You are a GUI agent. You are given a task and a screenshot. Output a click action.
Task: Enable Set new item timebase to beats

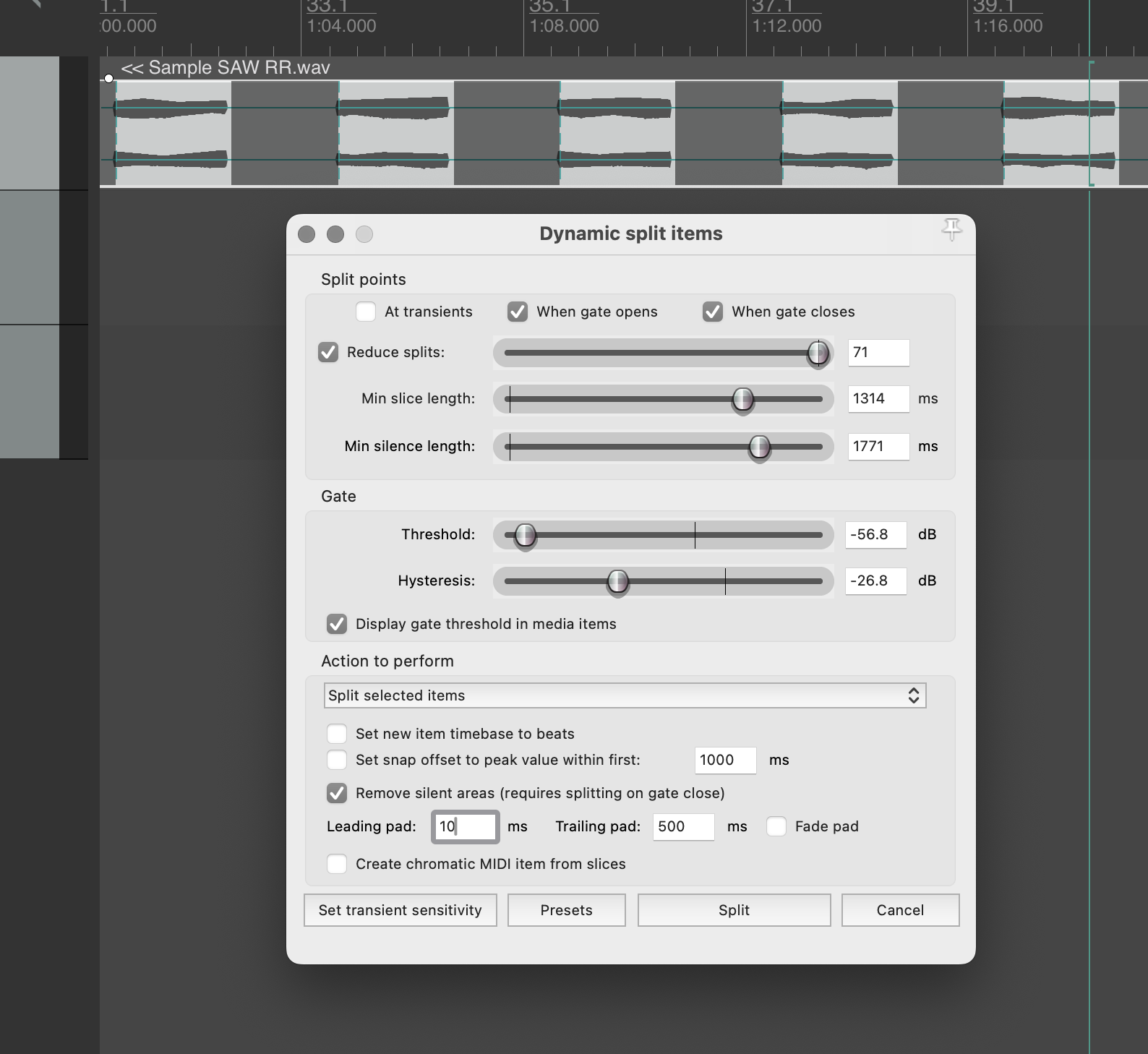337,734
